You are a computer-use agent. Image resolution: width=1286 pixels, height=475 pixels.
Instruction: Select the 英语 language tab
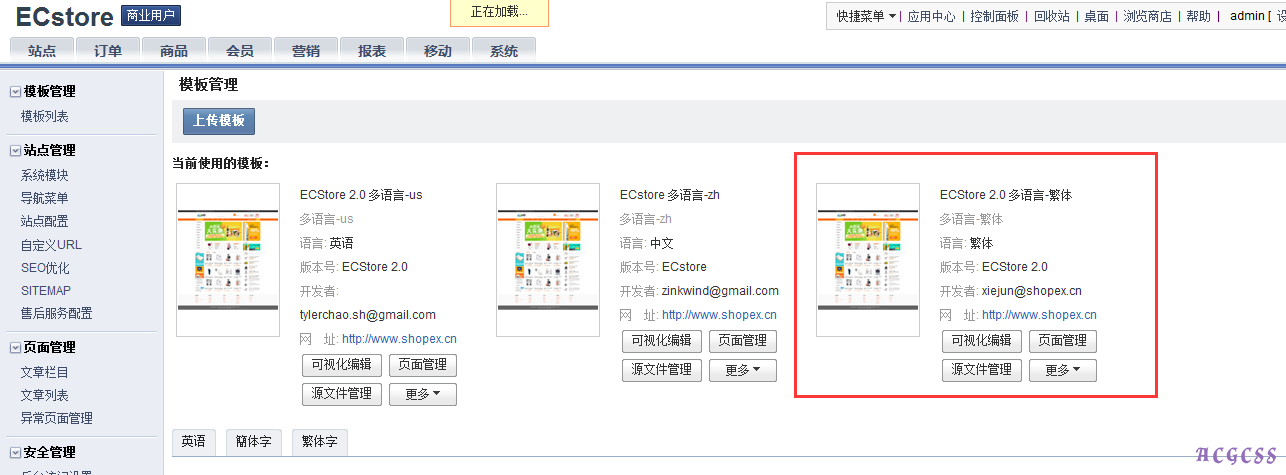click(x=193, y=442)
